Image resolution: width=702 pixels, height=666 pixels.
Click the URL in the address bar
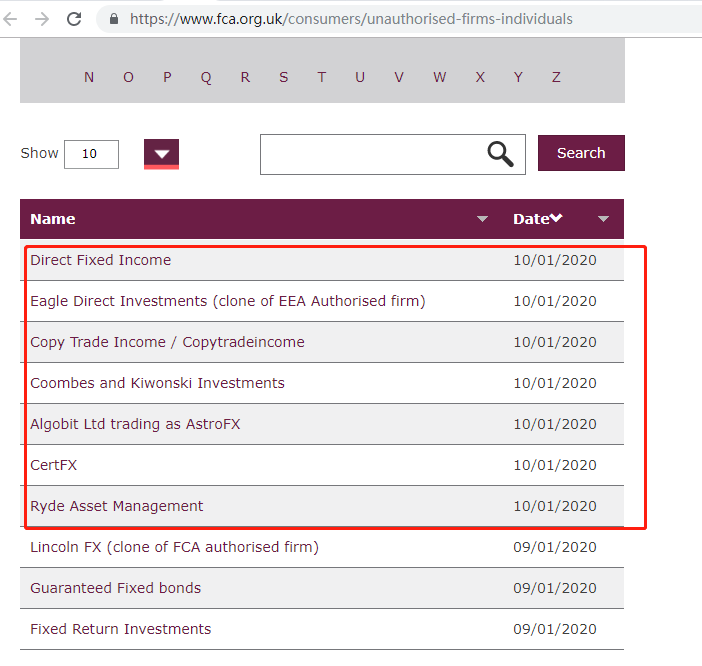pos(351,19)
